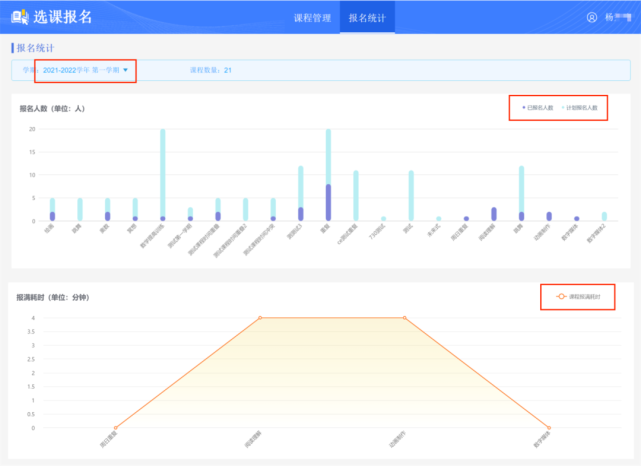Viewport: 641px width, 466px height.
Task: Click the 绘画 bar
Action: (x=52, y=210)
